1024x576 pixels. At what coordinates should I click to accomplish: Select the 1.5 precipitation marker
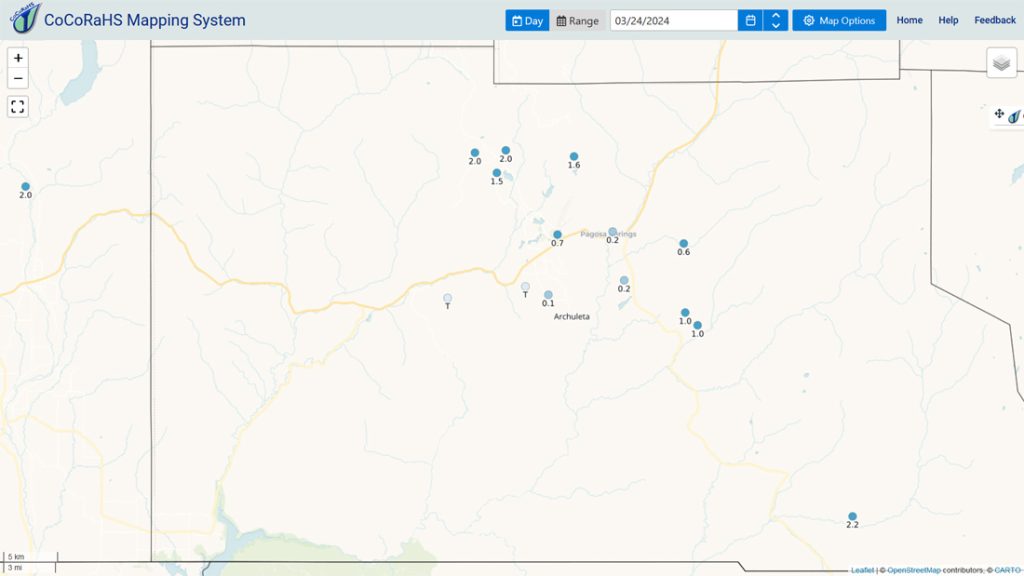point(497,173)
